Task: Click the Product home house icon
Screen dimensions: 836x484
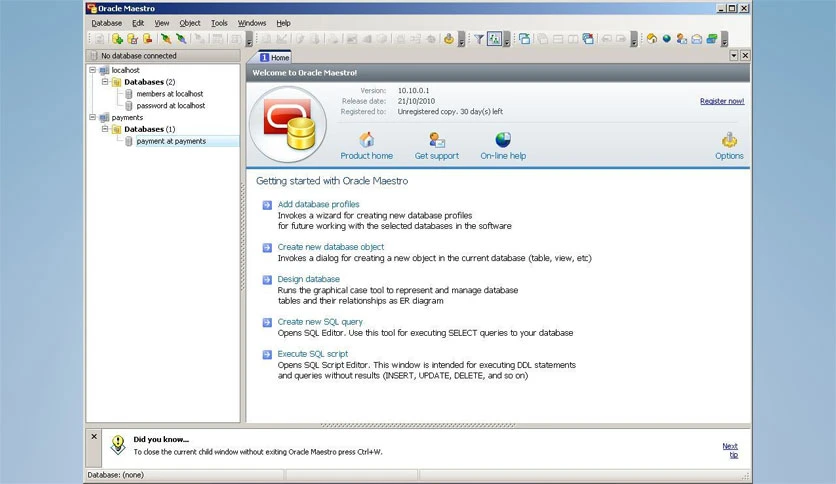Action: pyautogui.click(x=366, y=140)
